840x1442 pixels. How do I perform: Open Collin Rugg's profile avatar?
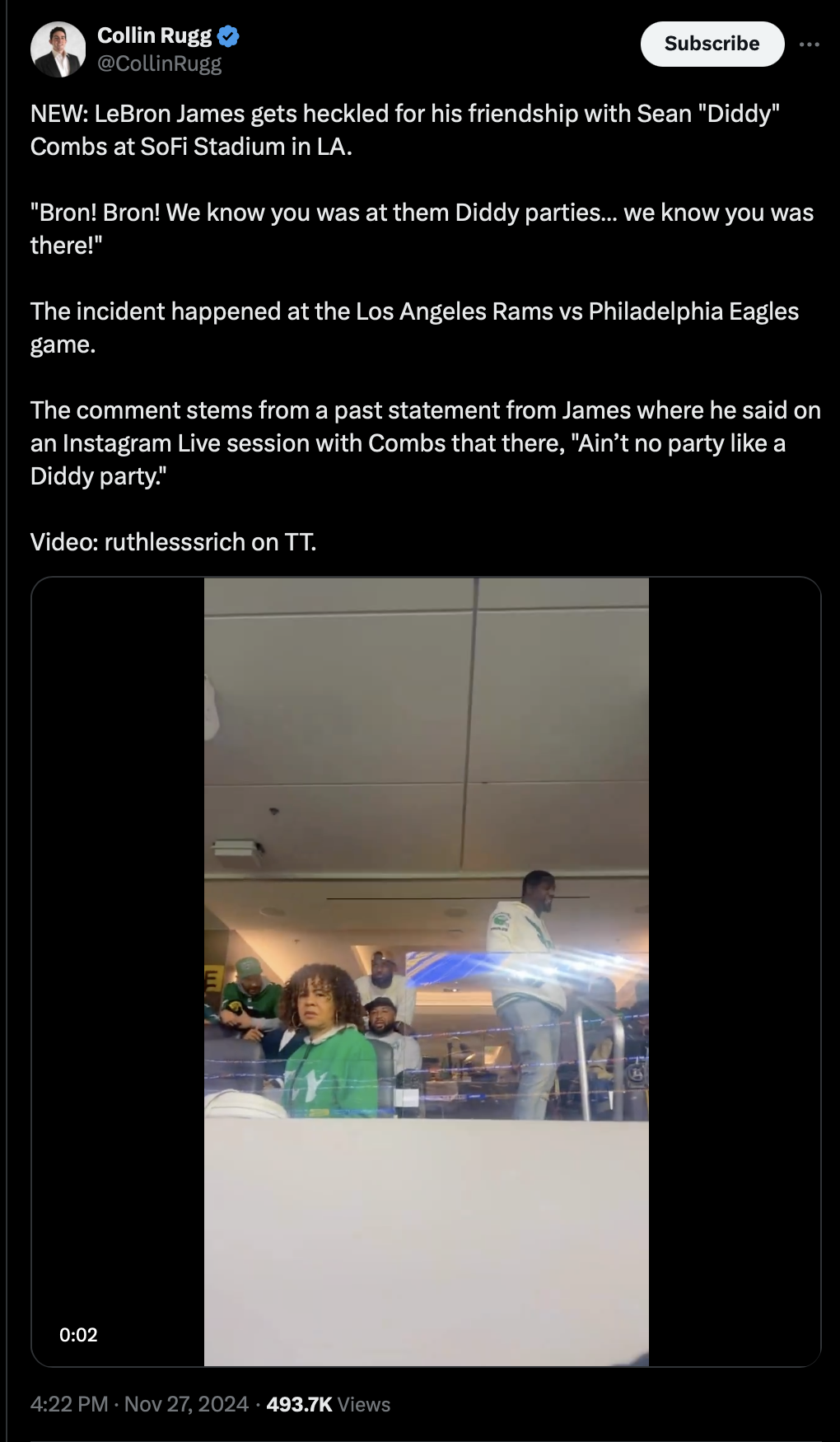coord(58,49)
